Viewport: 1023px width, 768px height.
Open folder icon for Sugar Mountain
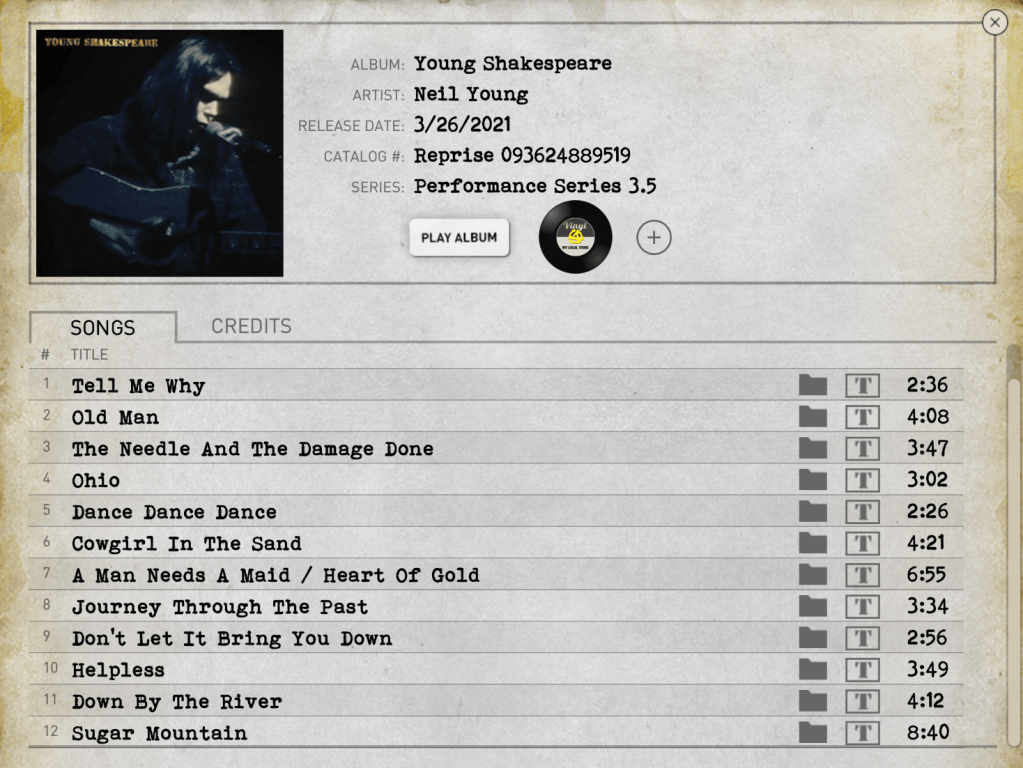(x=812, y=732)
